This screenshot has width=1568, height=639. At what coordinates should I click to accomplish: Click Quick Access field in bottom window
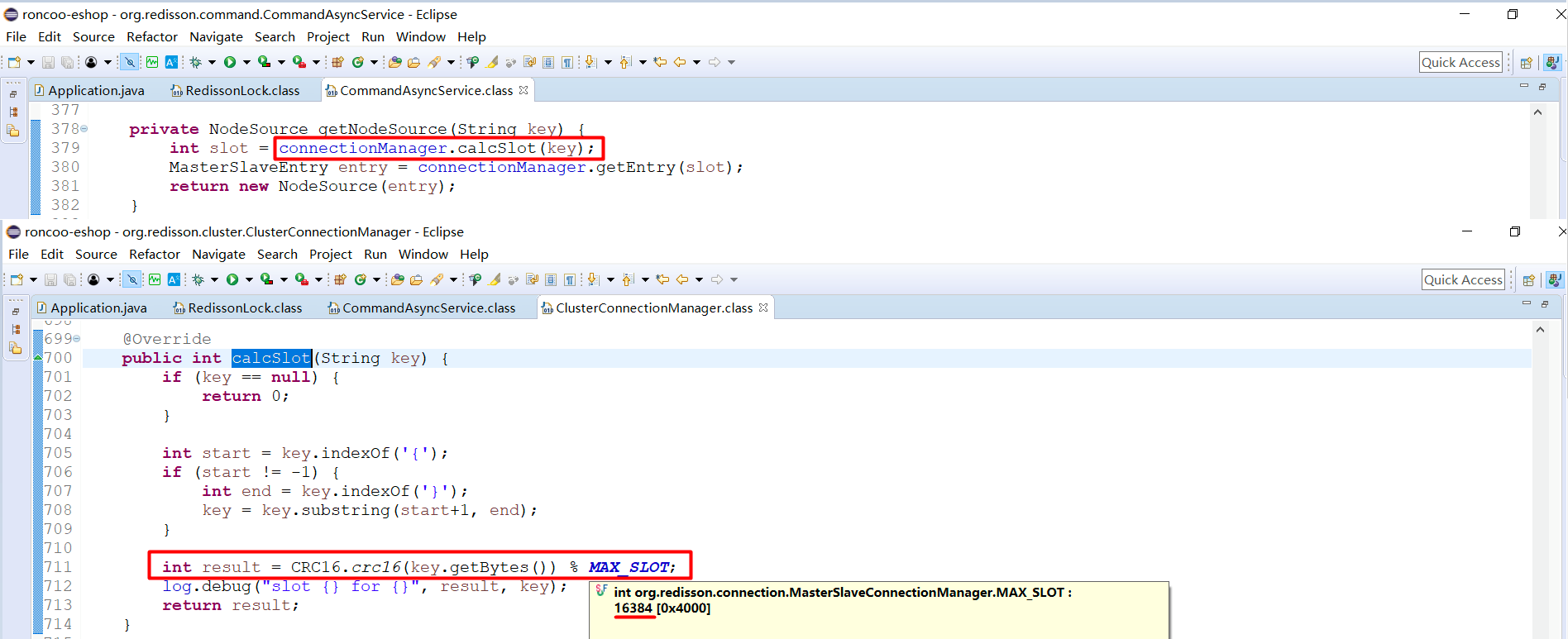(1463, 279)
